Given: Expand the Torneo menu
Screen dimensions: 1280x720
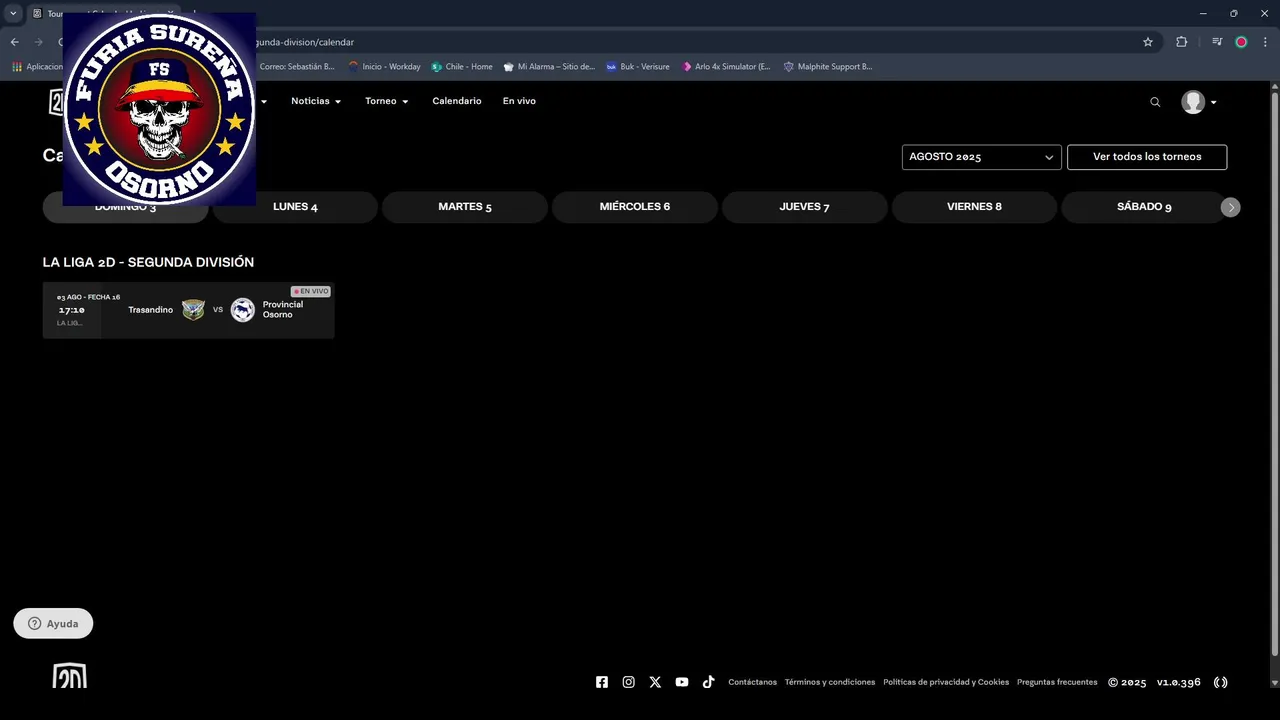Looking at the screenshot, I should 387,101.
